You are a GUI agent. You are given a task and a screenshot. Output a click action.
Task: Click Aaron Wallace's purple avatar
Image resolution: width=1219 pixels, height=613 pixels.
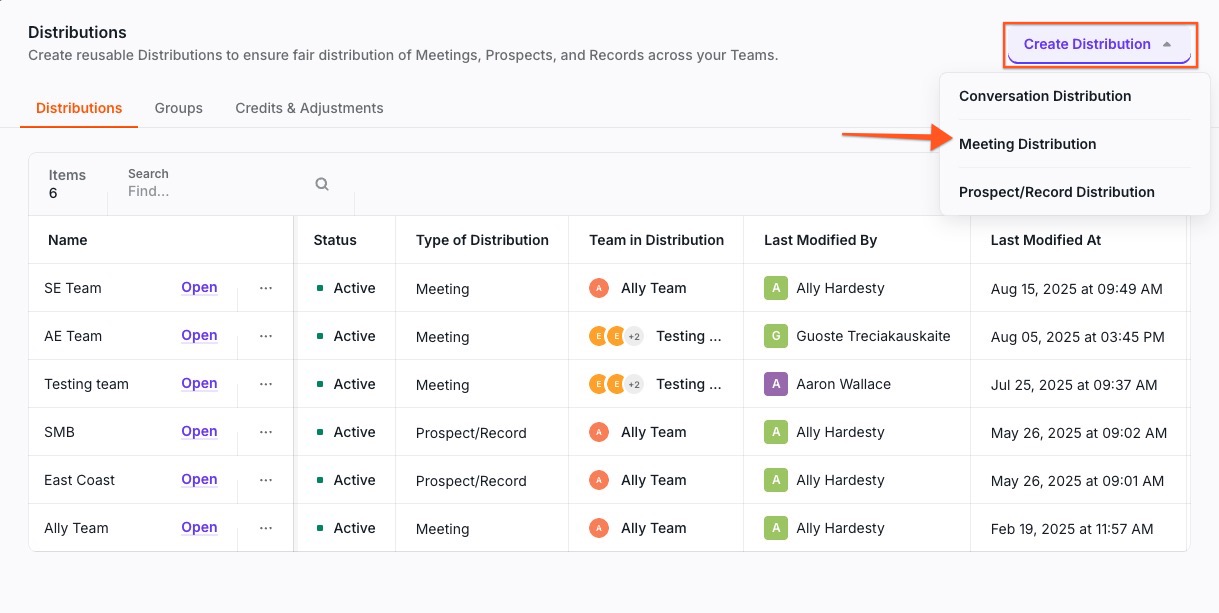coord(775,383)
